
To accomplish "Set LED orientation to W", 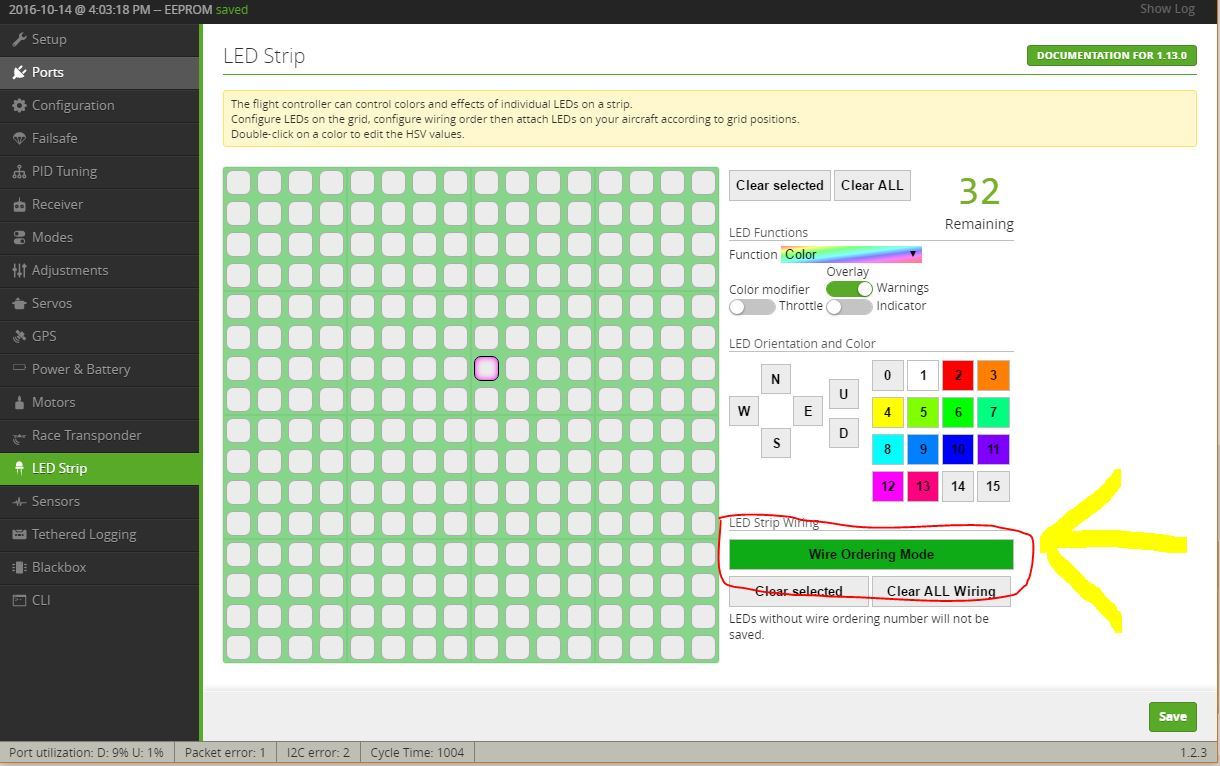I will pos(744,410).
